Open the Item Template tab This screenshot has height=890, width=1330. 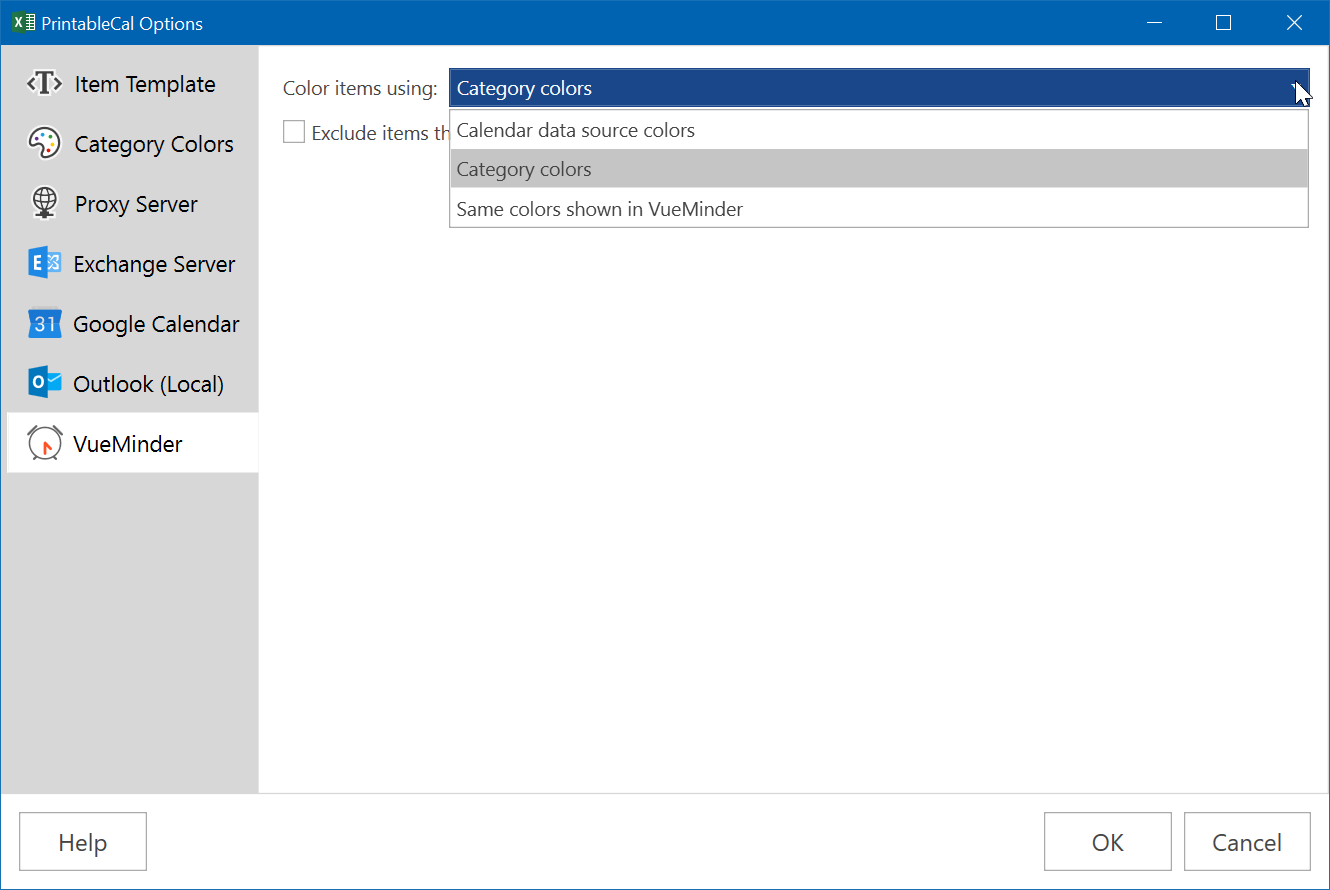132,84
